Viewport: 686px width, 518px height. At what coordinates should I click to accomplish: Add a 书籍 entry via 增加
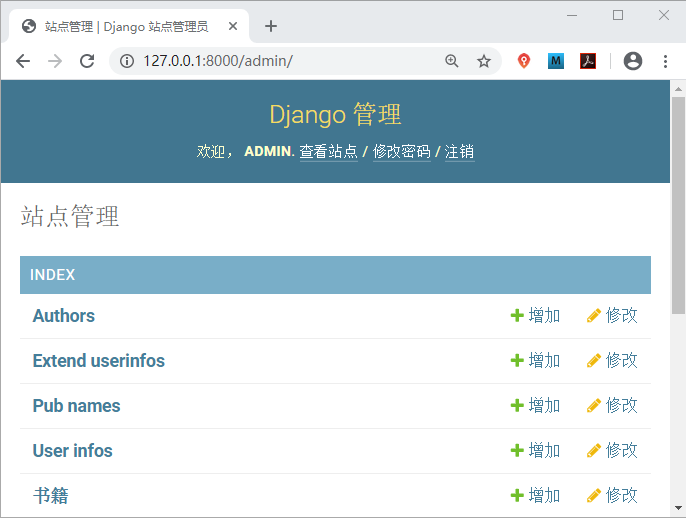(535, 495)
